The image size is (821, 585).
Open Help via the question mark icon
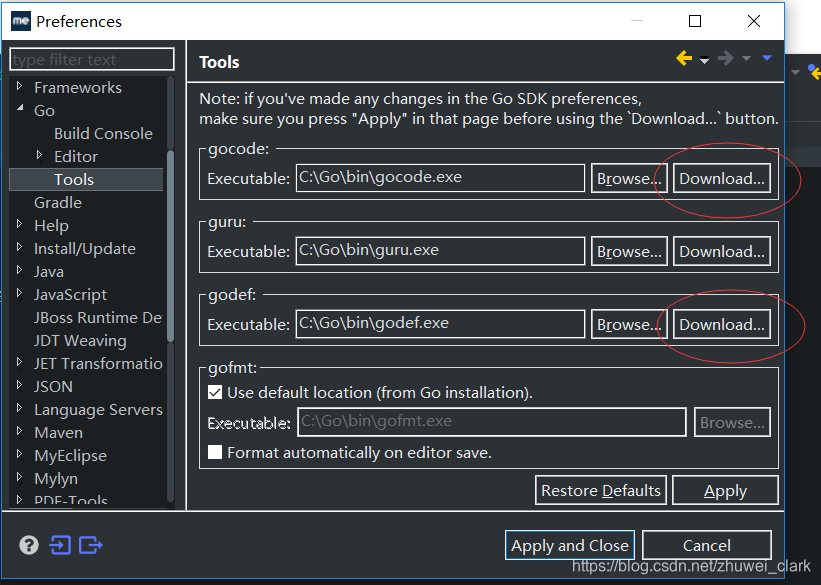(x=26, y=545)
